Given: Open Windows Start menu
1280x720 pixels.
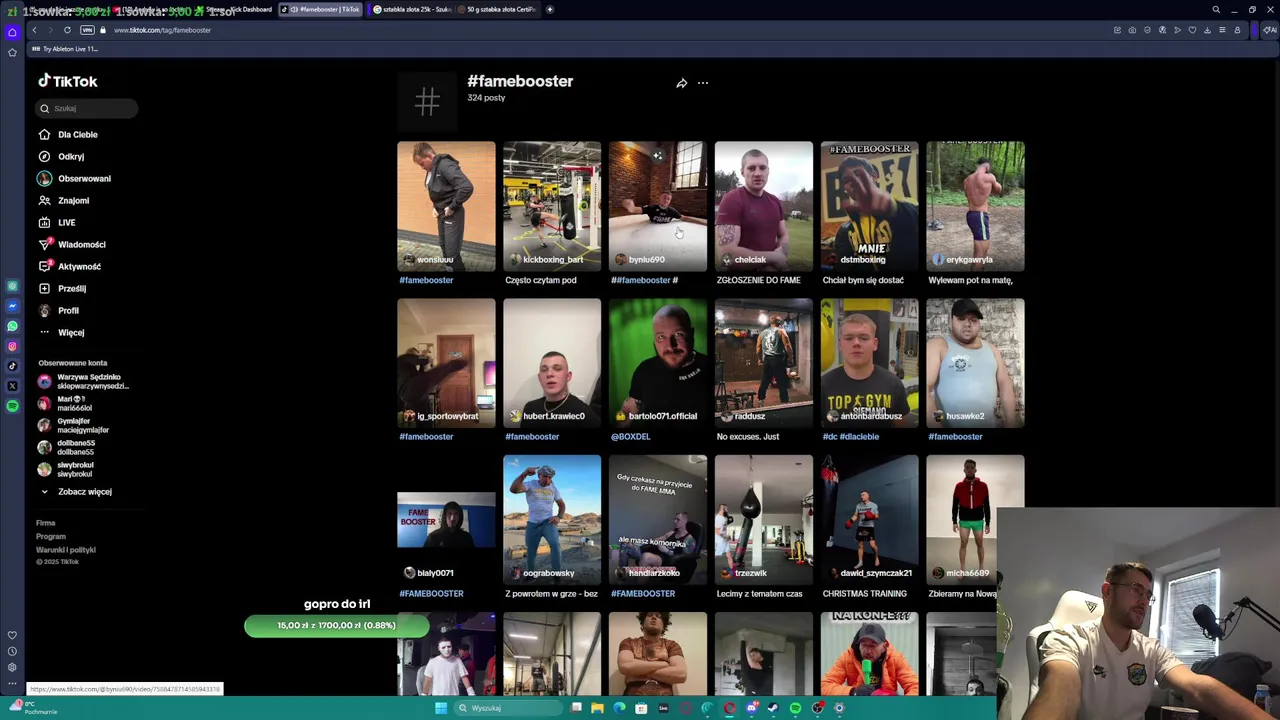Looking at the screenshot, I should (441, 708).
